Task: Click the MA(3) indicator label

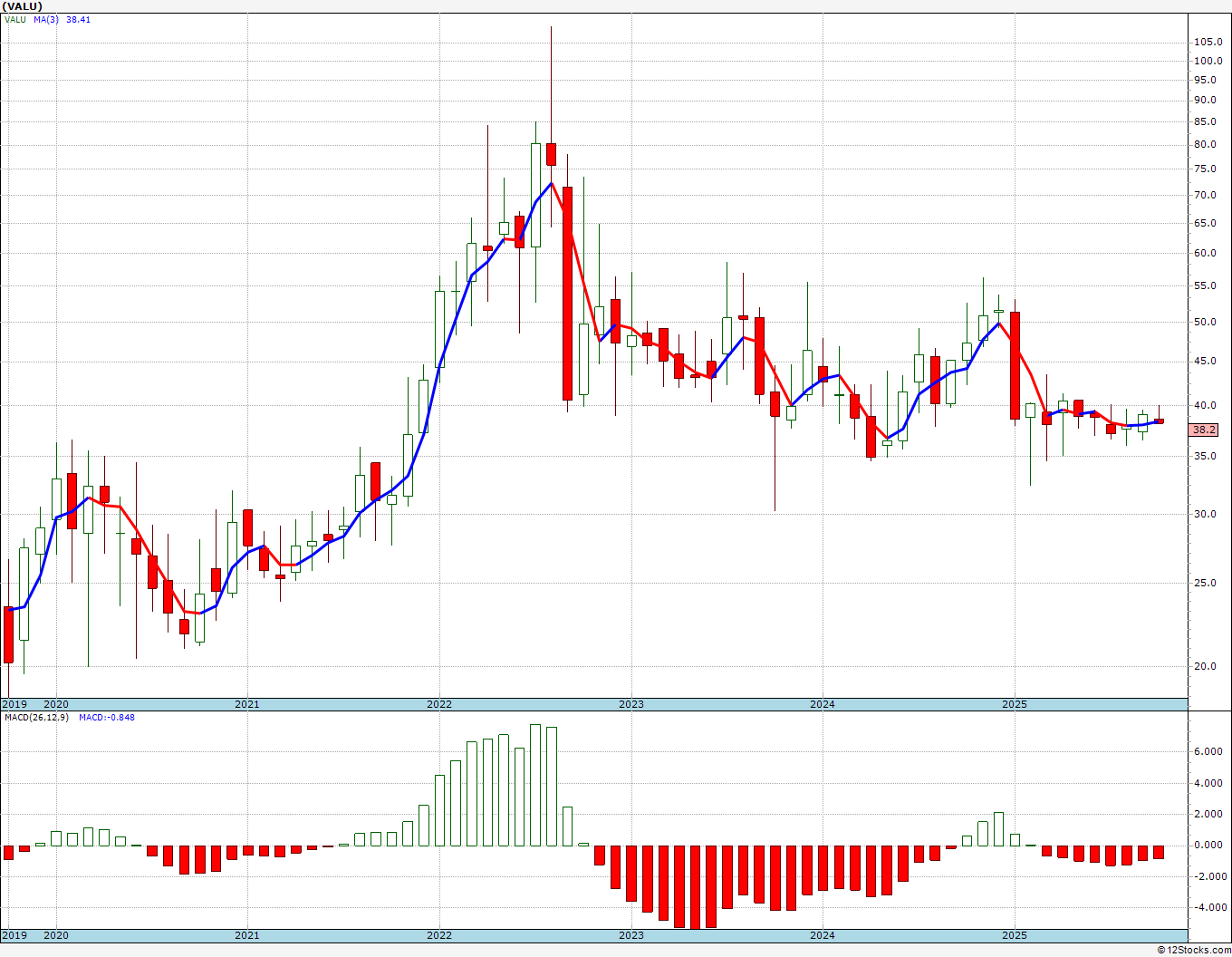Action: (46, 20)
